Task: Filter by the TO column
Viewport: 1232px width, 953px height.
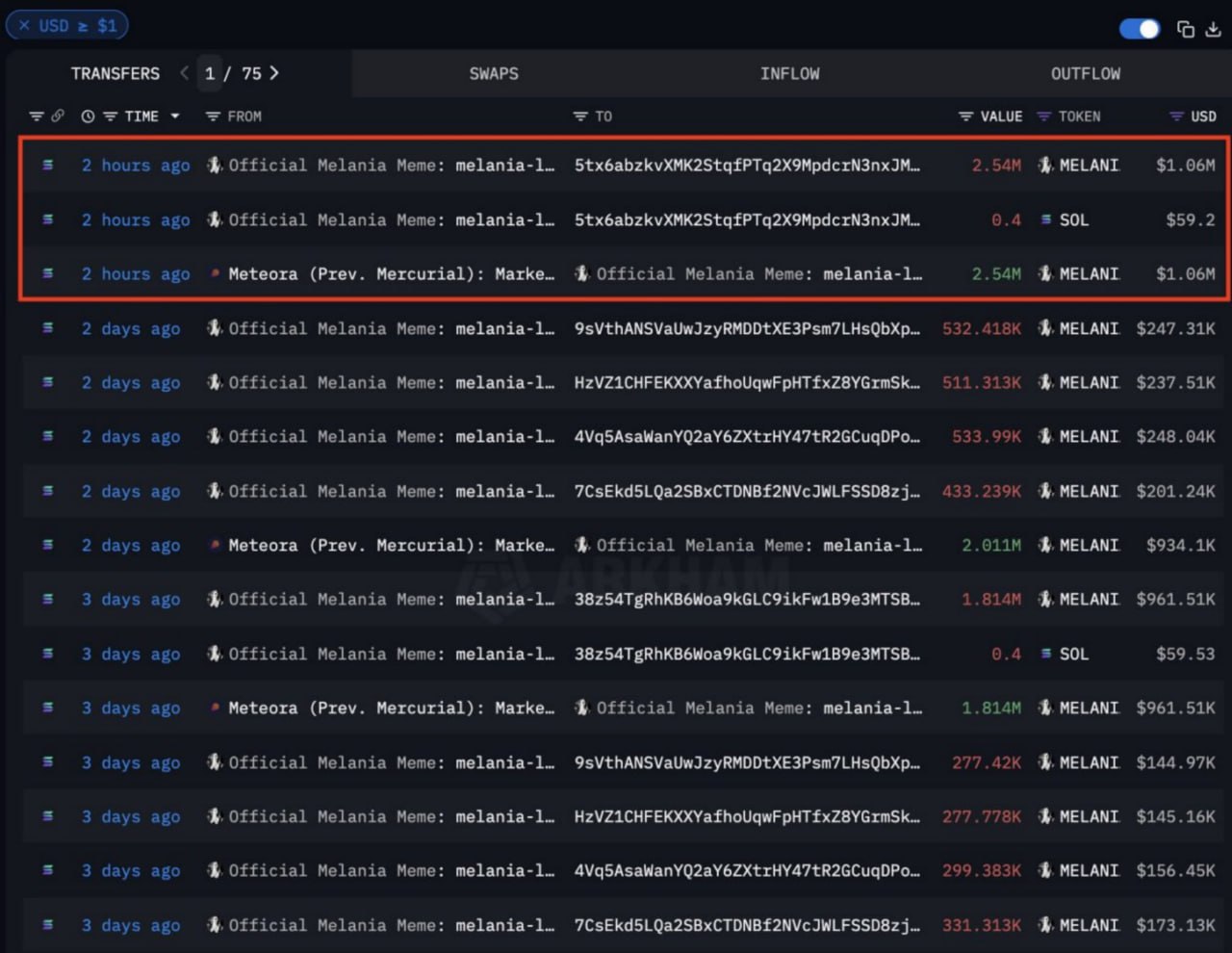Action: 580,116
